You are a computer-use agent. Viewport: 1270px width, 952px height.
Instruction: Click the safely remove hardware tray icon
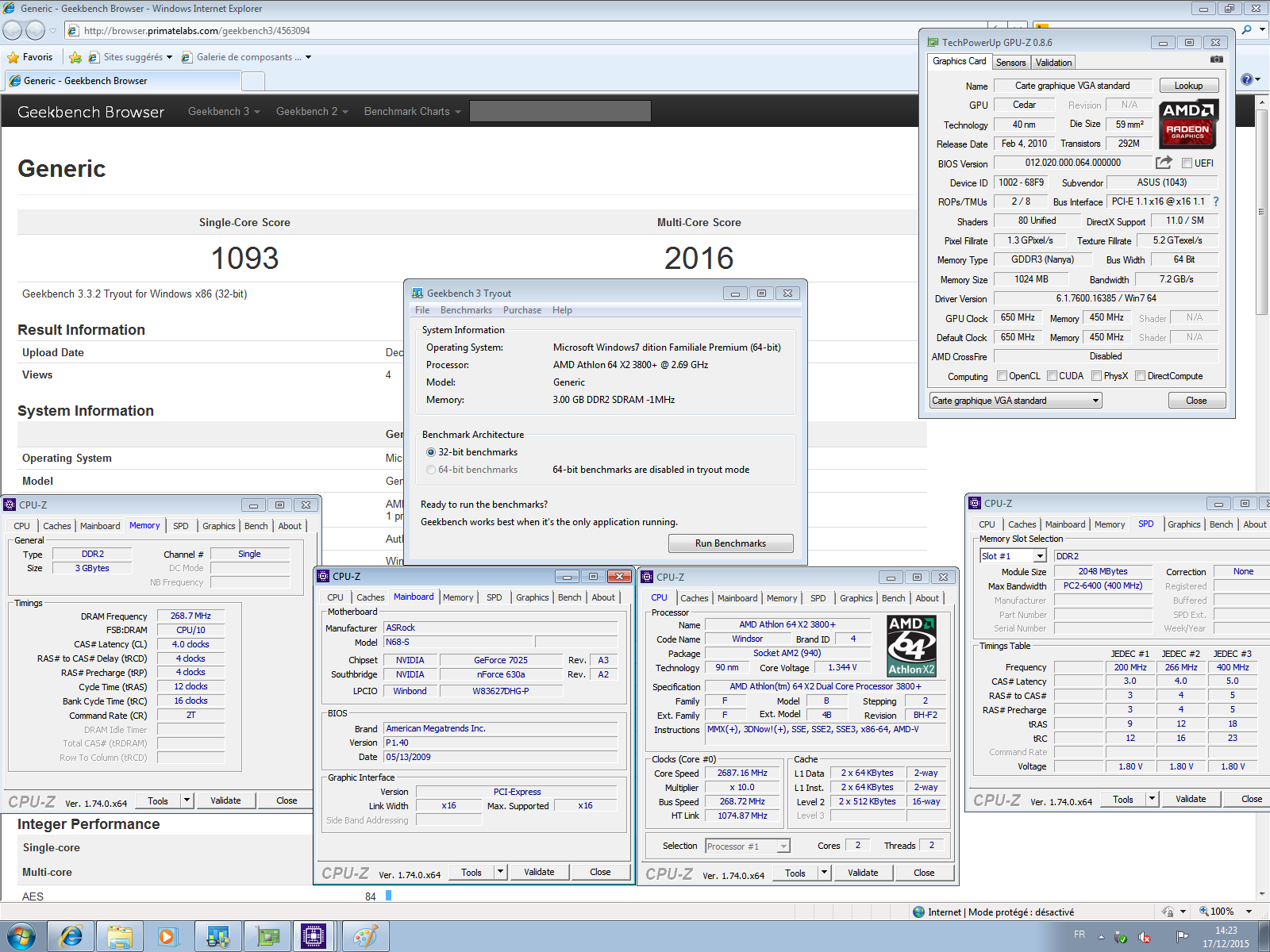tap(1121, 937)
